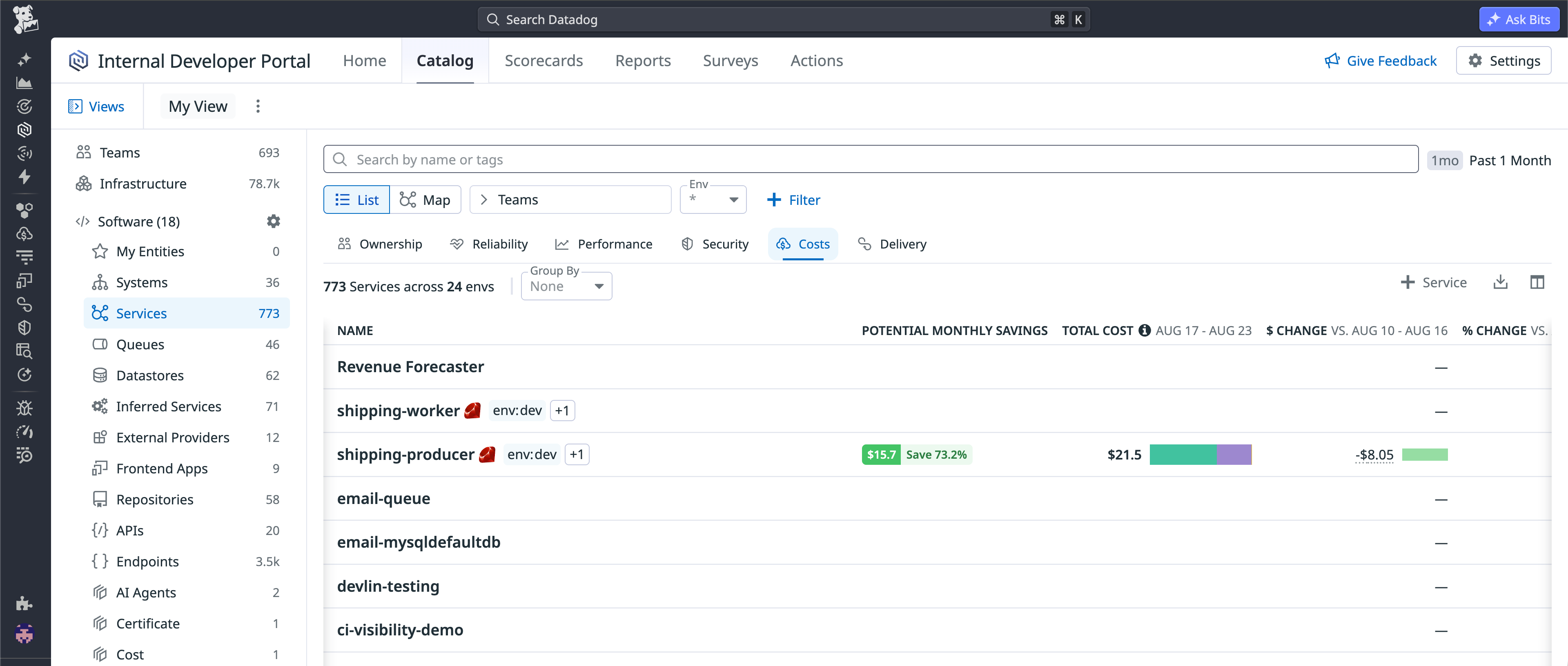Open the email-queue service
The height and width of the screenshot is (666, 1568).
click(383, 498)
